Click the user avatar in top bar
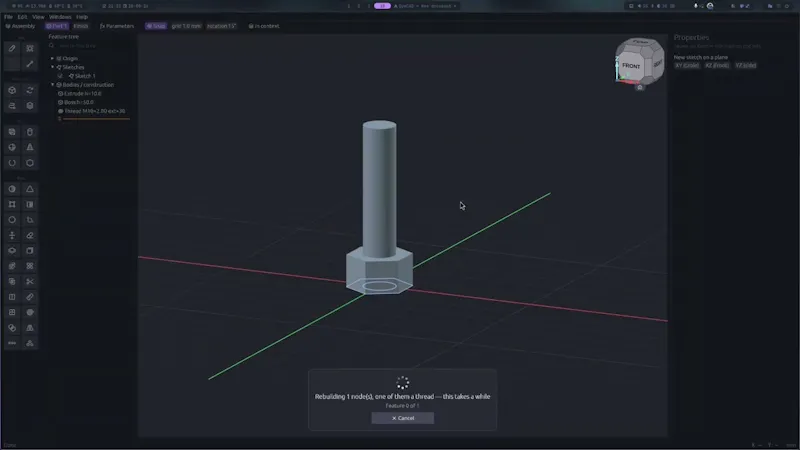Viewport: 800px width, 450px height. click(710, 6)
